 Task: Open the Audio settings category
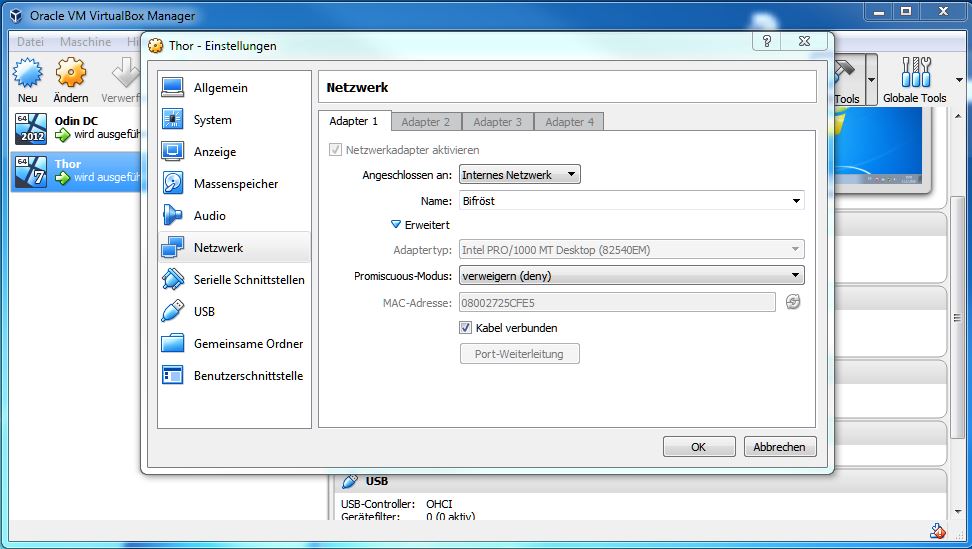(x=234, y=216)
